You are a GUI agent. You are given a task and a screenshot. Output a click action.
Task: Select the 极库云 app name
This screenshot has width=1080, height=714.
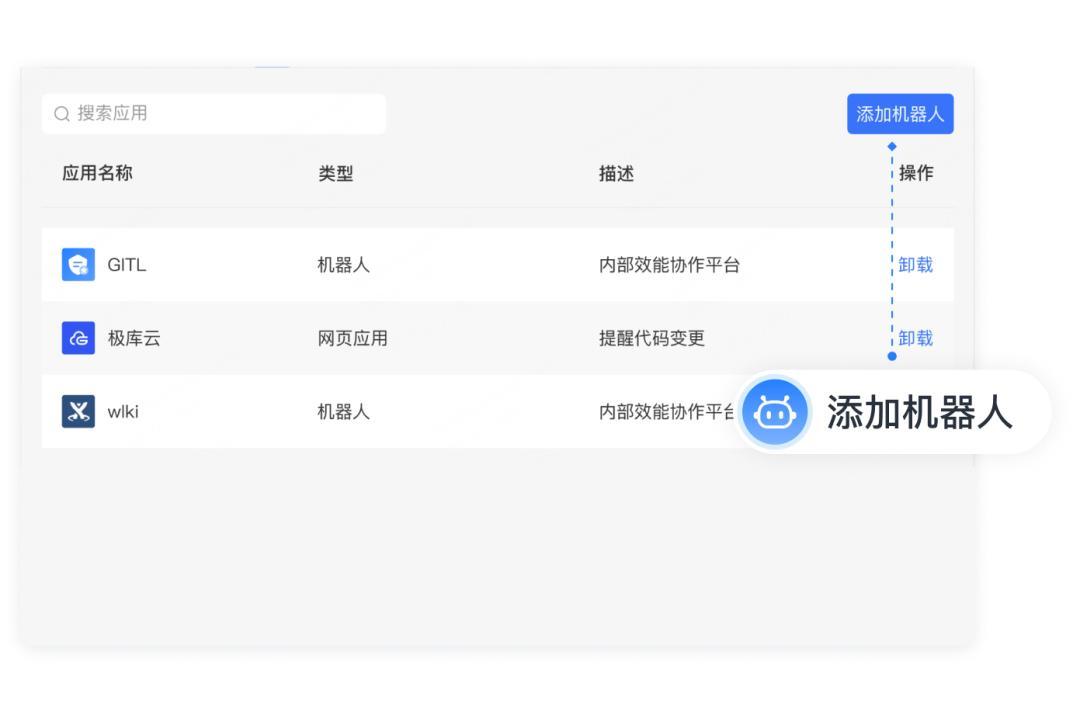(134, 338)
